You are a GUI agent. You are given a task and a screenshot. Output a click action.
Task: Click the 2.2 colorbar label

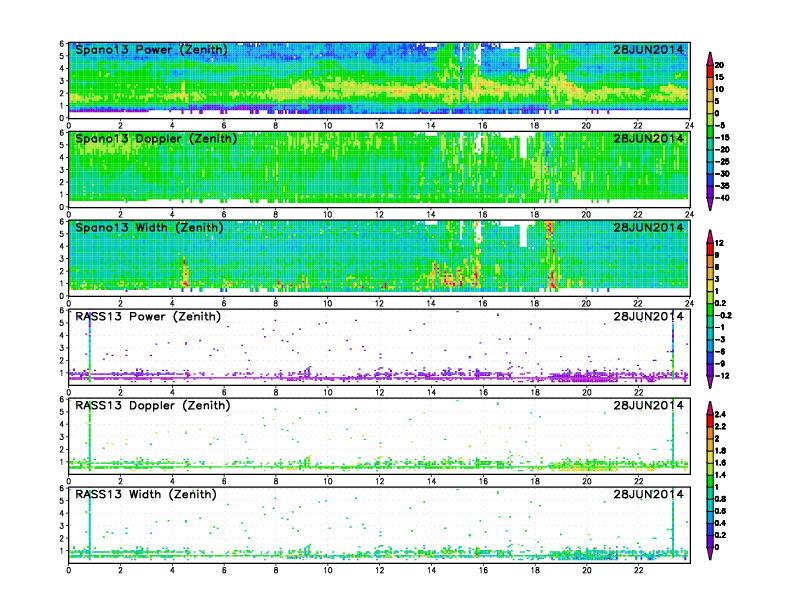(721, 427)
